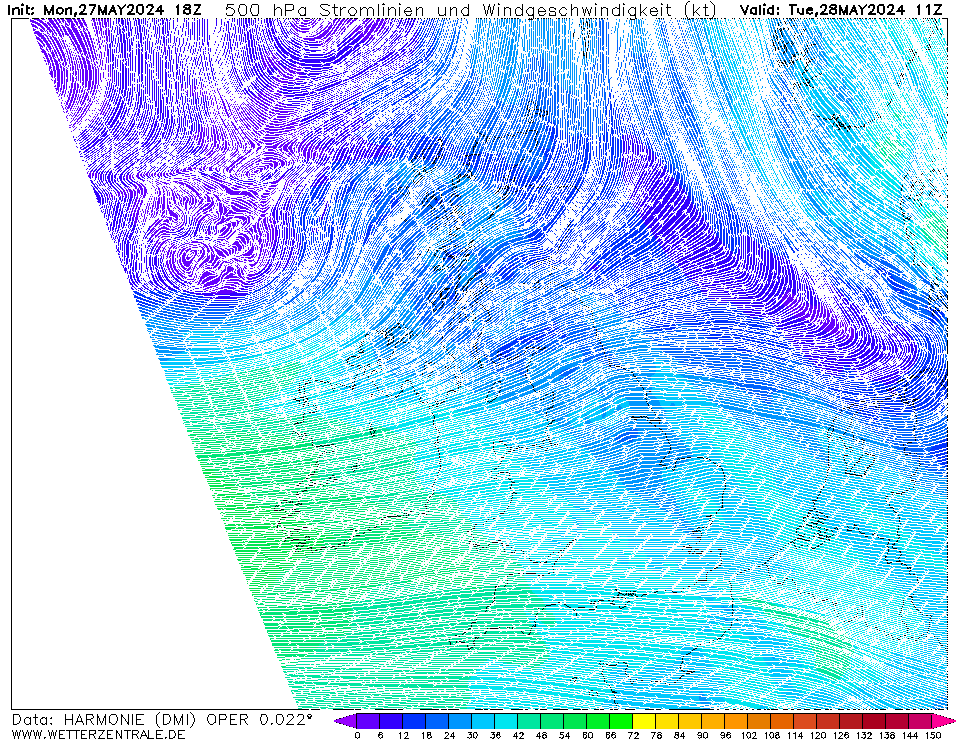Pick the dark red legend swatch between 132 and 138
This screenshot has width=959, height=741.
point(875,721)
